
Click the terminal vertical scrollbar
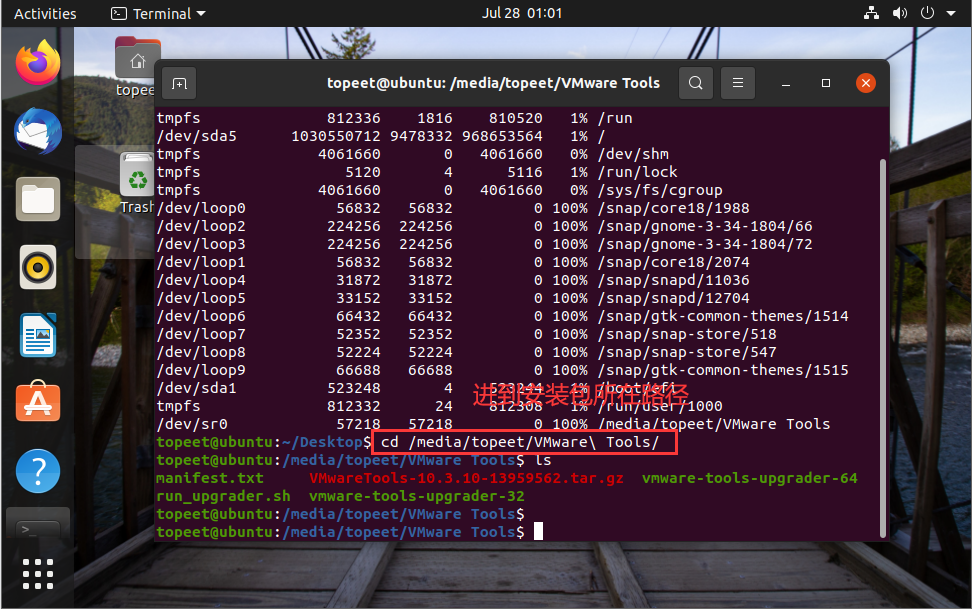(x=883, y=349)
